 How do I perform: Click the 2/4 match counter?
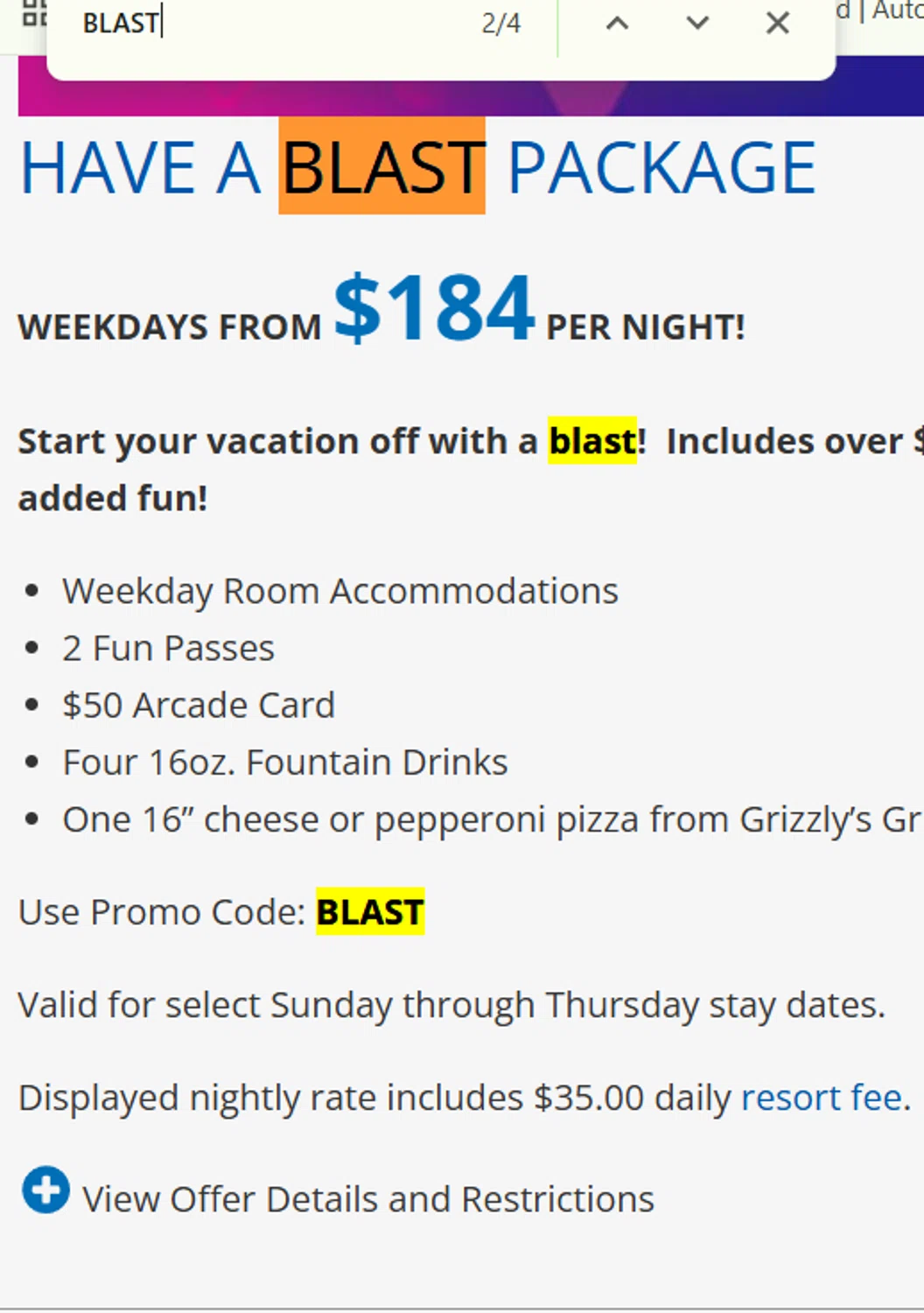click(x=500, y=24)
